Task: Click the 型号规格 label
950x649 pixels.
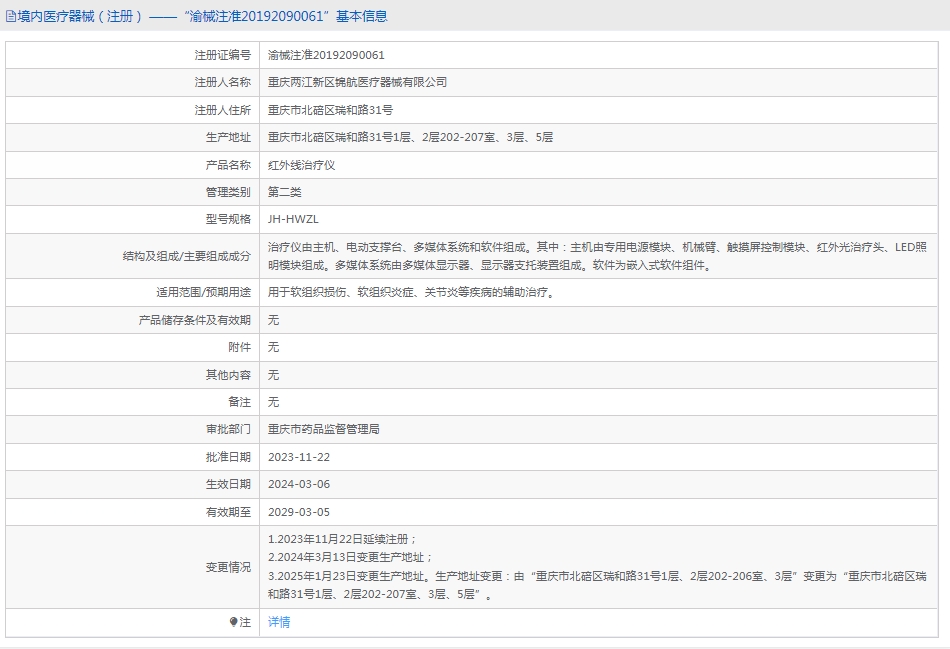Action: (228, 219)
